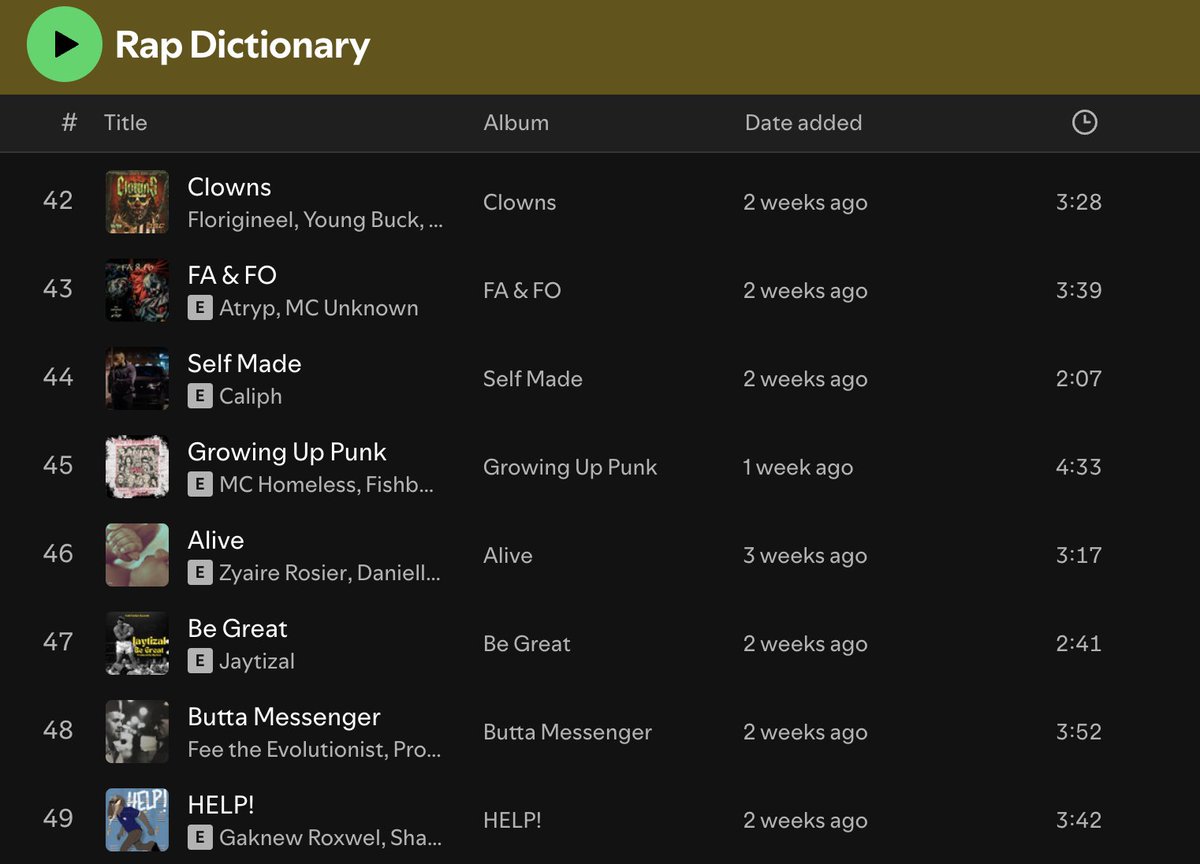Click explicit badge on Alive

pyautogui.click(x=200, y=573)
